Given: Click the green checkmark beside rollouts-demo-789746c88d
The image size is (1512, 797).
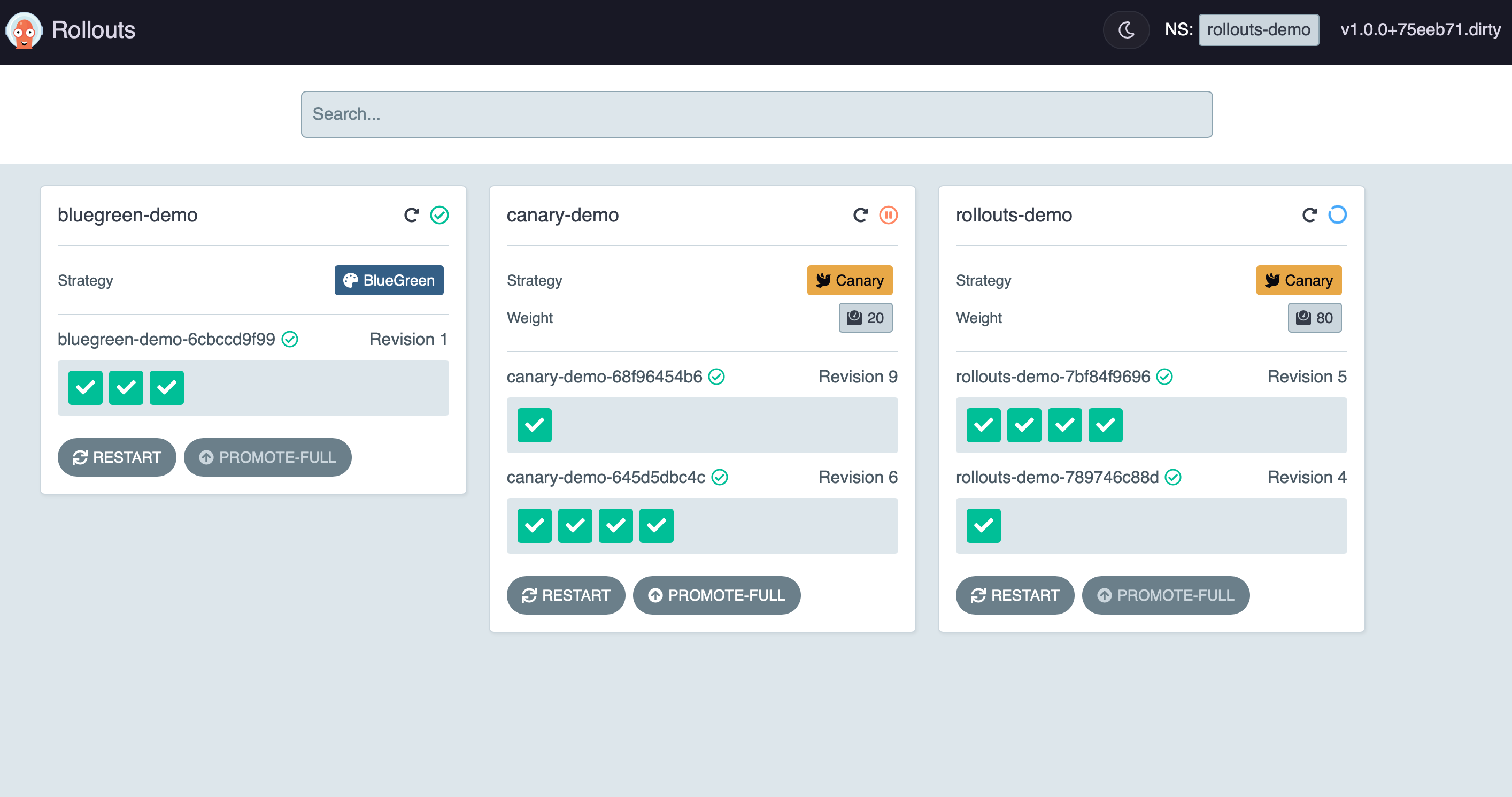Looking at the screenshot, I should 1174,477.
